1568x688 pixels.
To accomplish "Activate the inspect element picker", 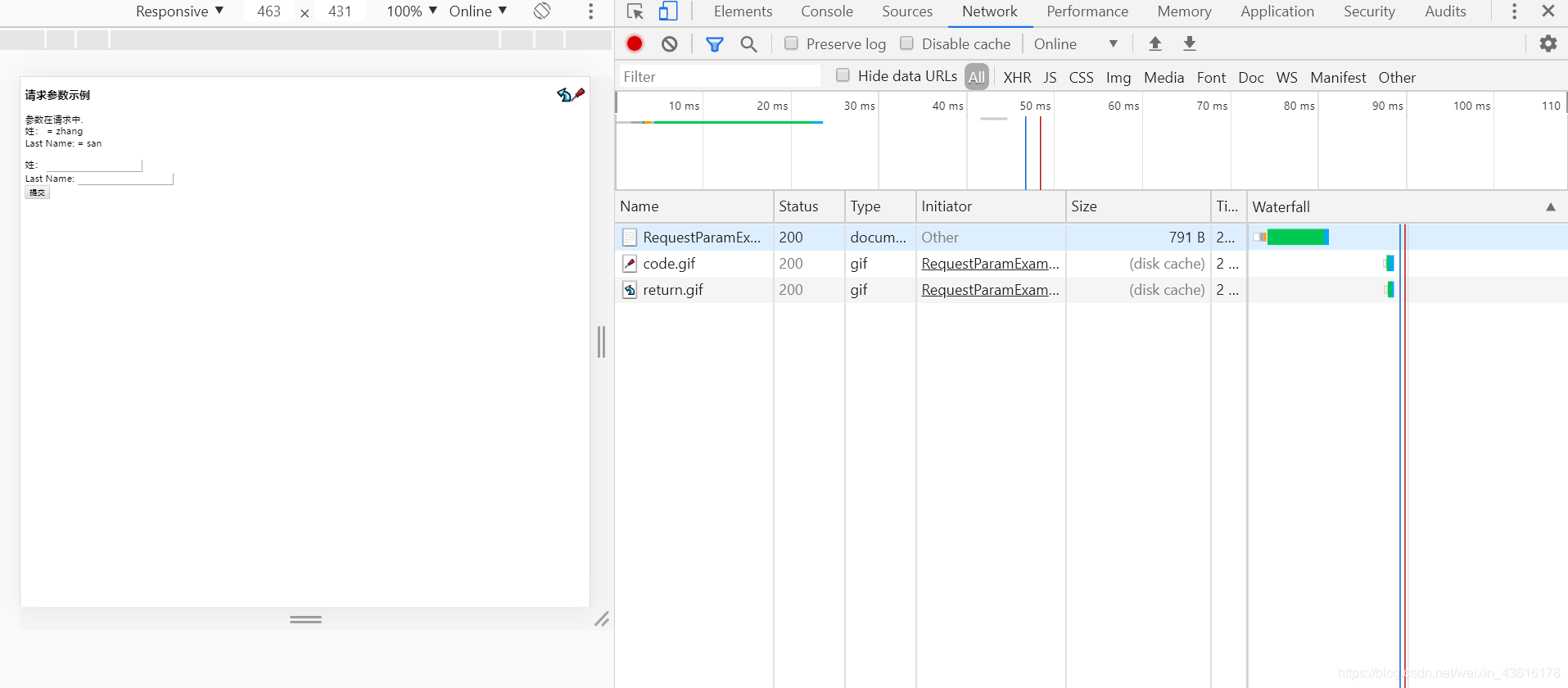I will coord(635,11).
